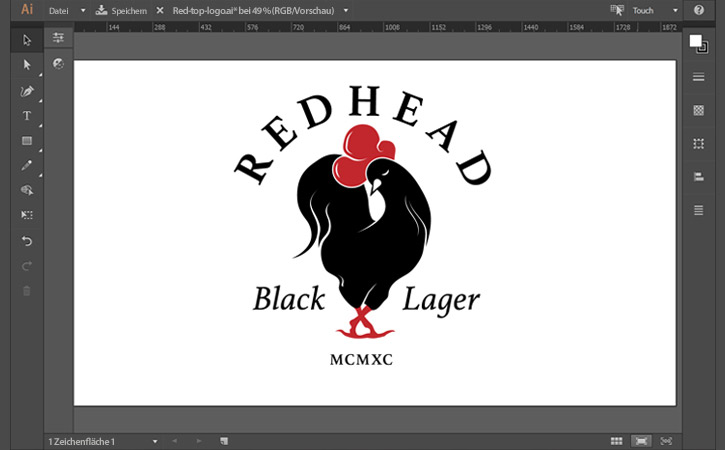Select the Pencil tool
Image resolution: width=725 pixels, height=450 pixels.
point(27,166)
